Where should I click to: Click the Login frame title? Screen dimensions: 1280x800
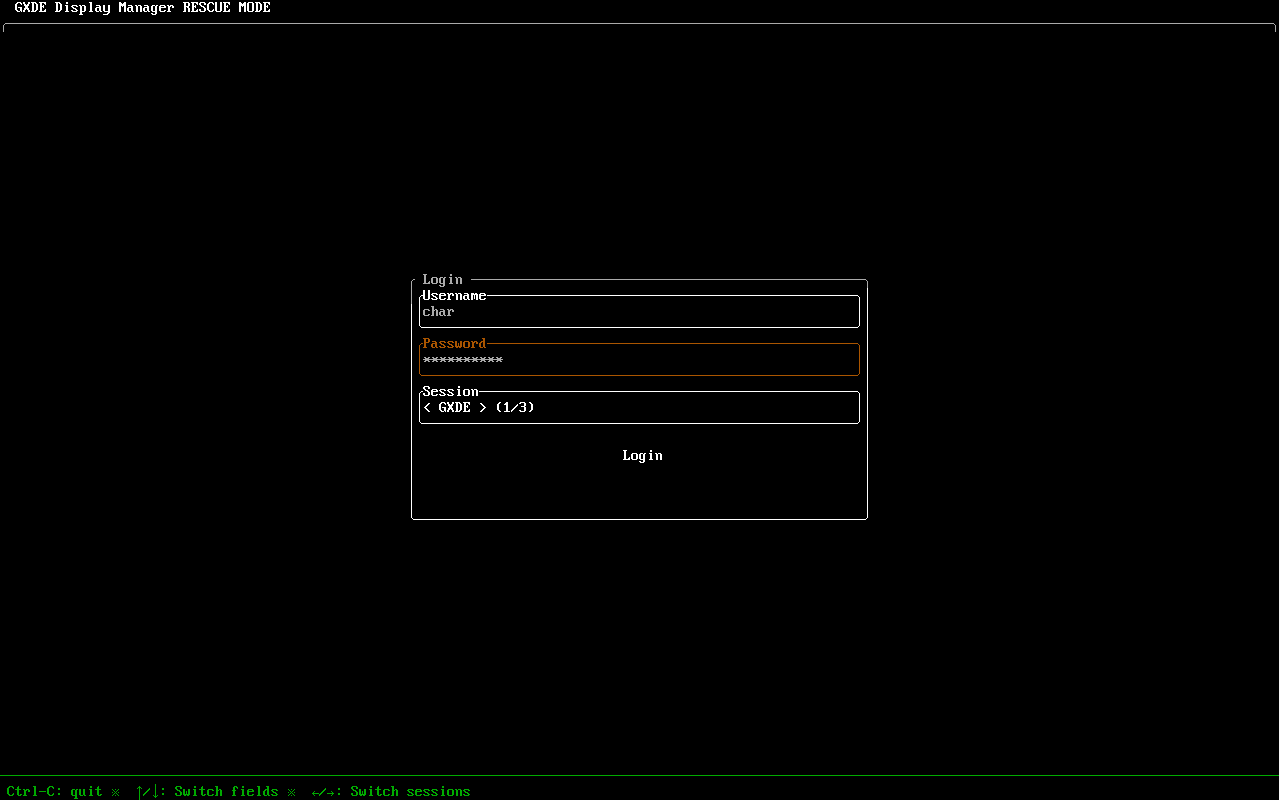442,279
